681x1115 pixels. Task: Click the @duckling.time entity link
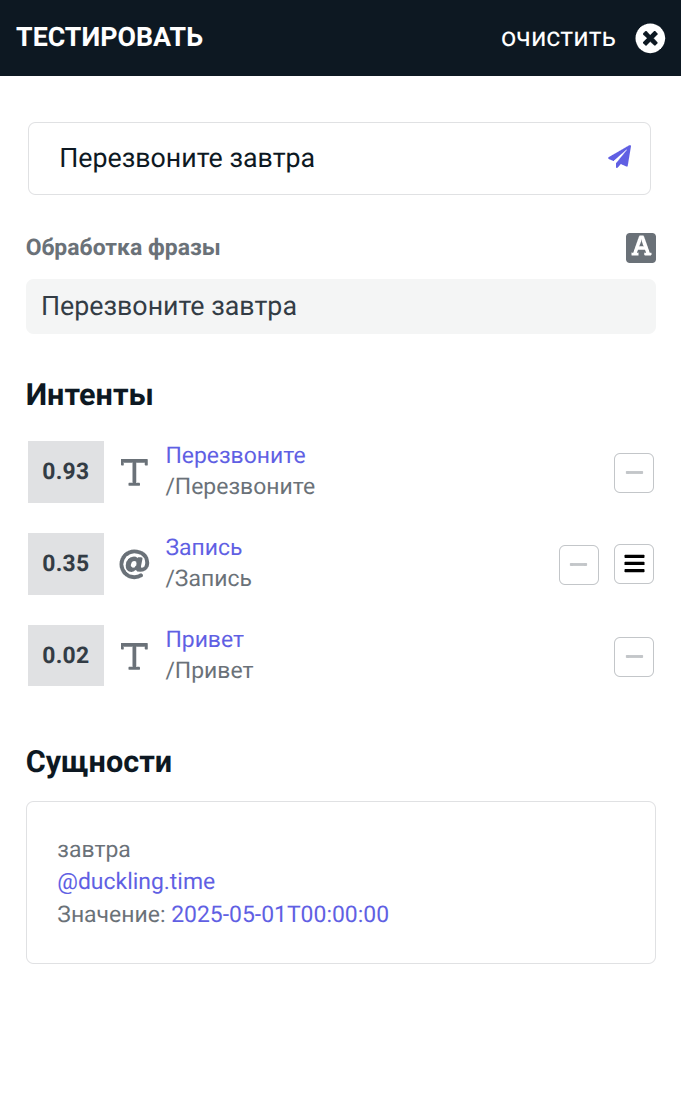136,882
